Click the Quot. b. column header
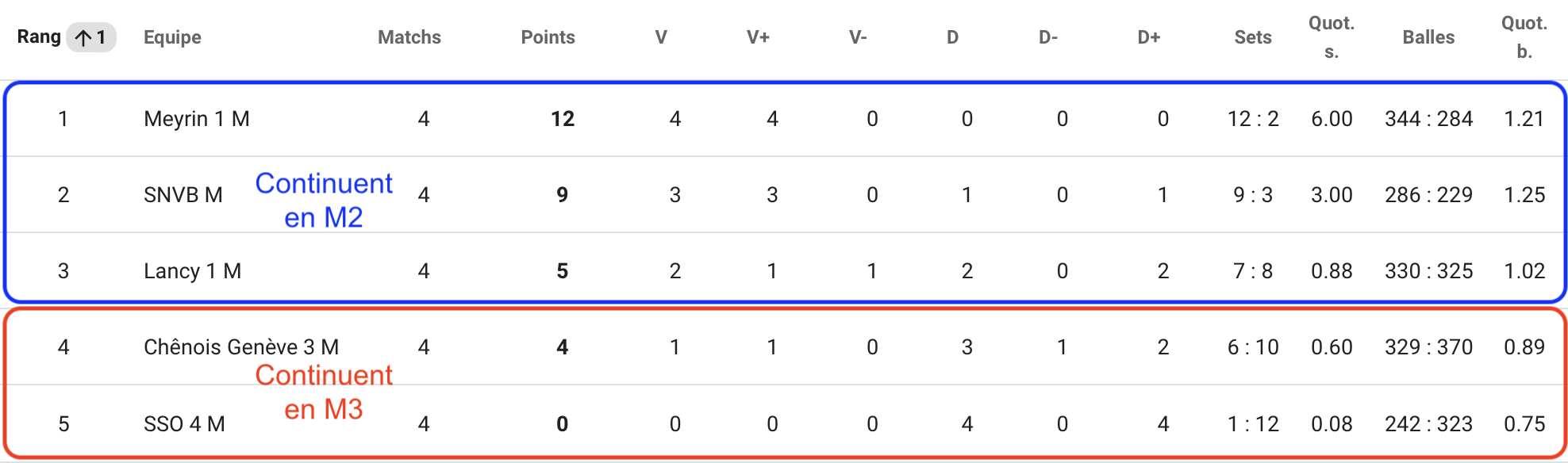The width and height of the screenshot is (1568, 463). tap(1524, 37)
